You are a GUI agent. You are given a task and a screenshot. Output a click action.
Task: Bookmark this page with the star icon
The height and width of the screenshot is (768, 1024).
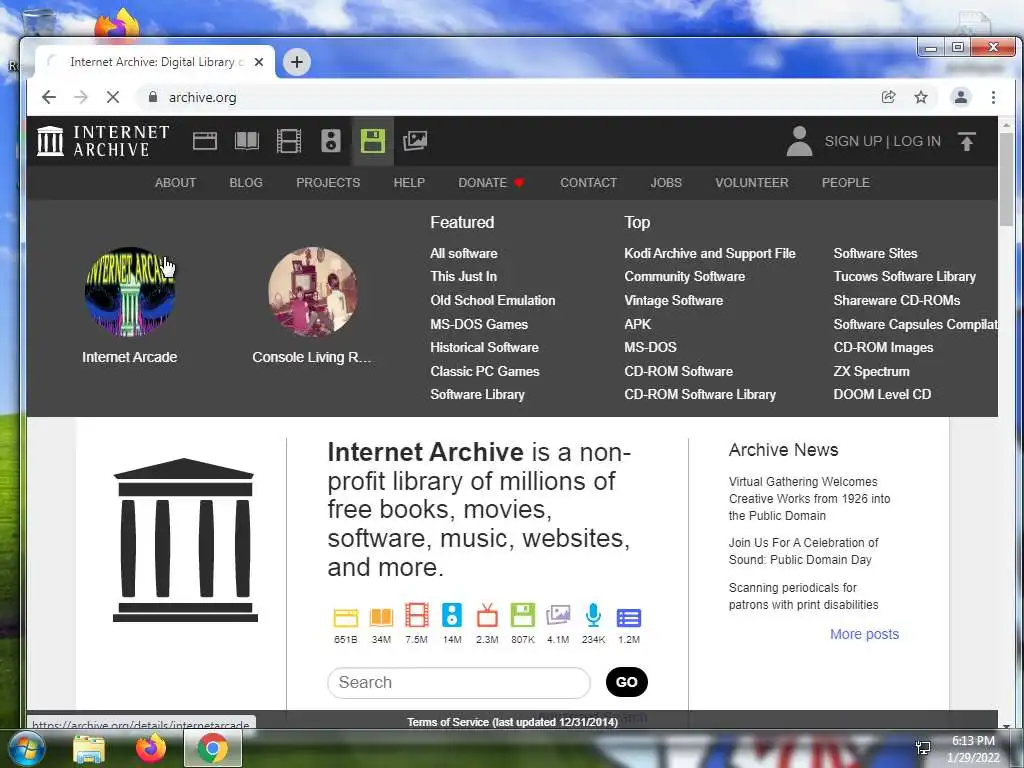921,97
